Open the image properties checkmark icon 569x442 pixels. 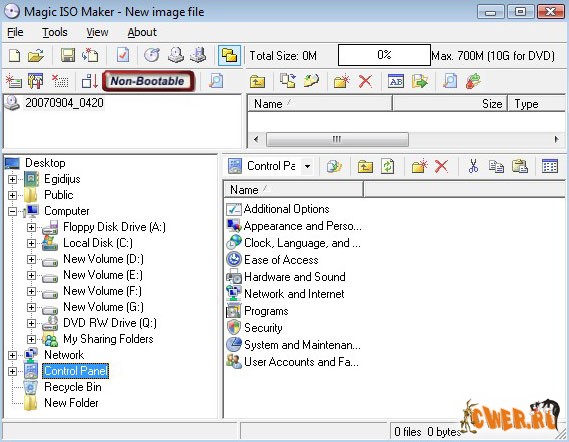pyautogui.click(x=123, y=55)
